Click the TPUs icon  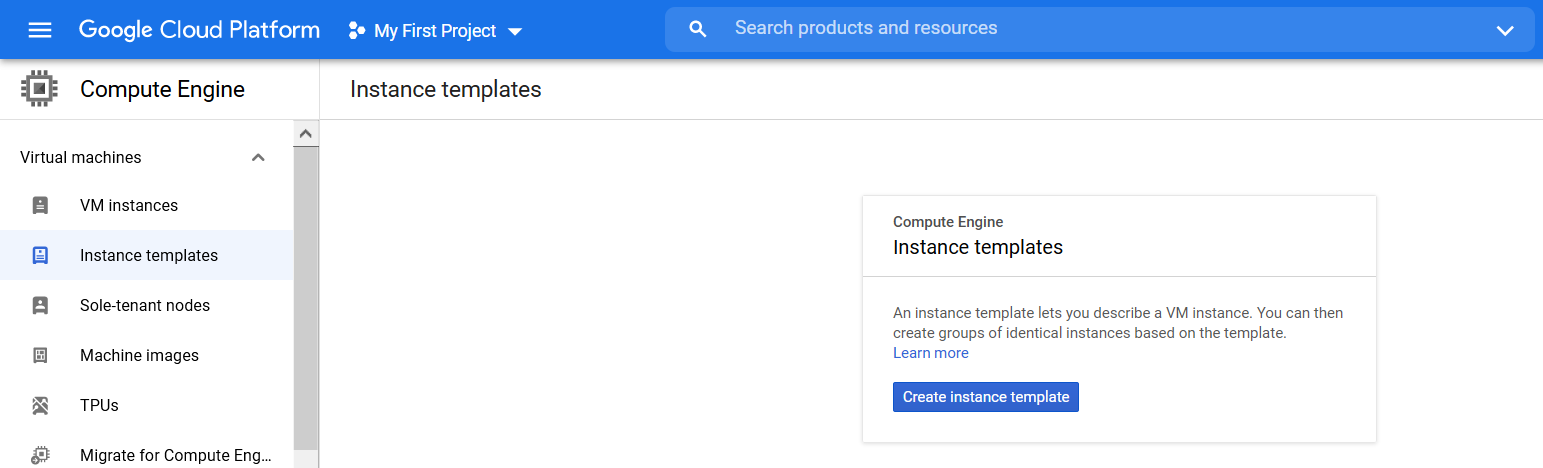(x=40, y=406)
